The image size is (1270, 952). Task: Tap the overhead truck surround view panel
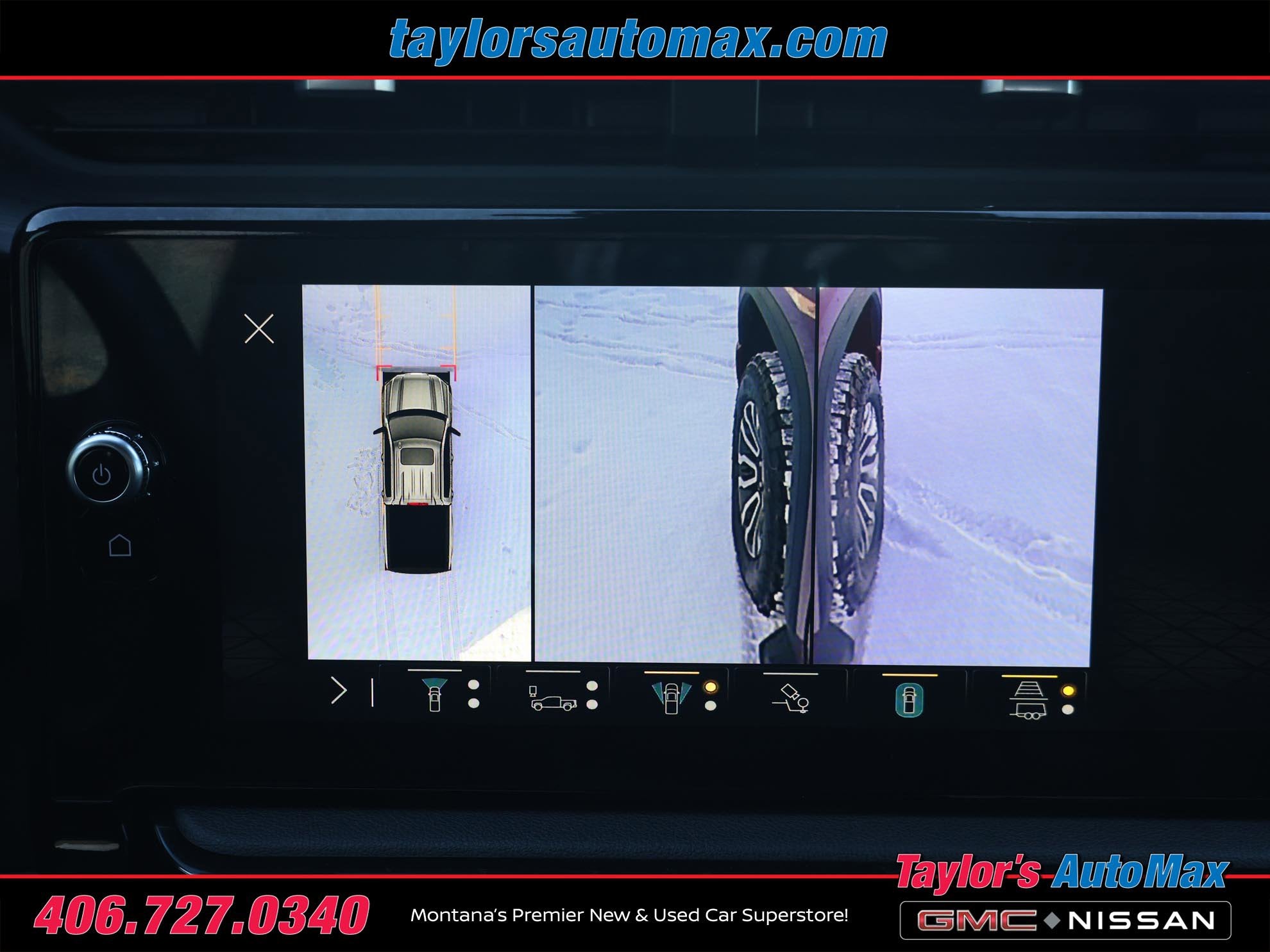[x=418, y=473]
